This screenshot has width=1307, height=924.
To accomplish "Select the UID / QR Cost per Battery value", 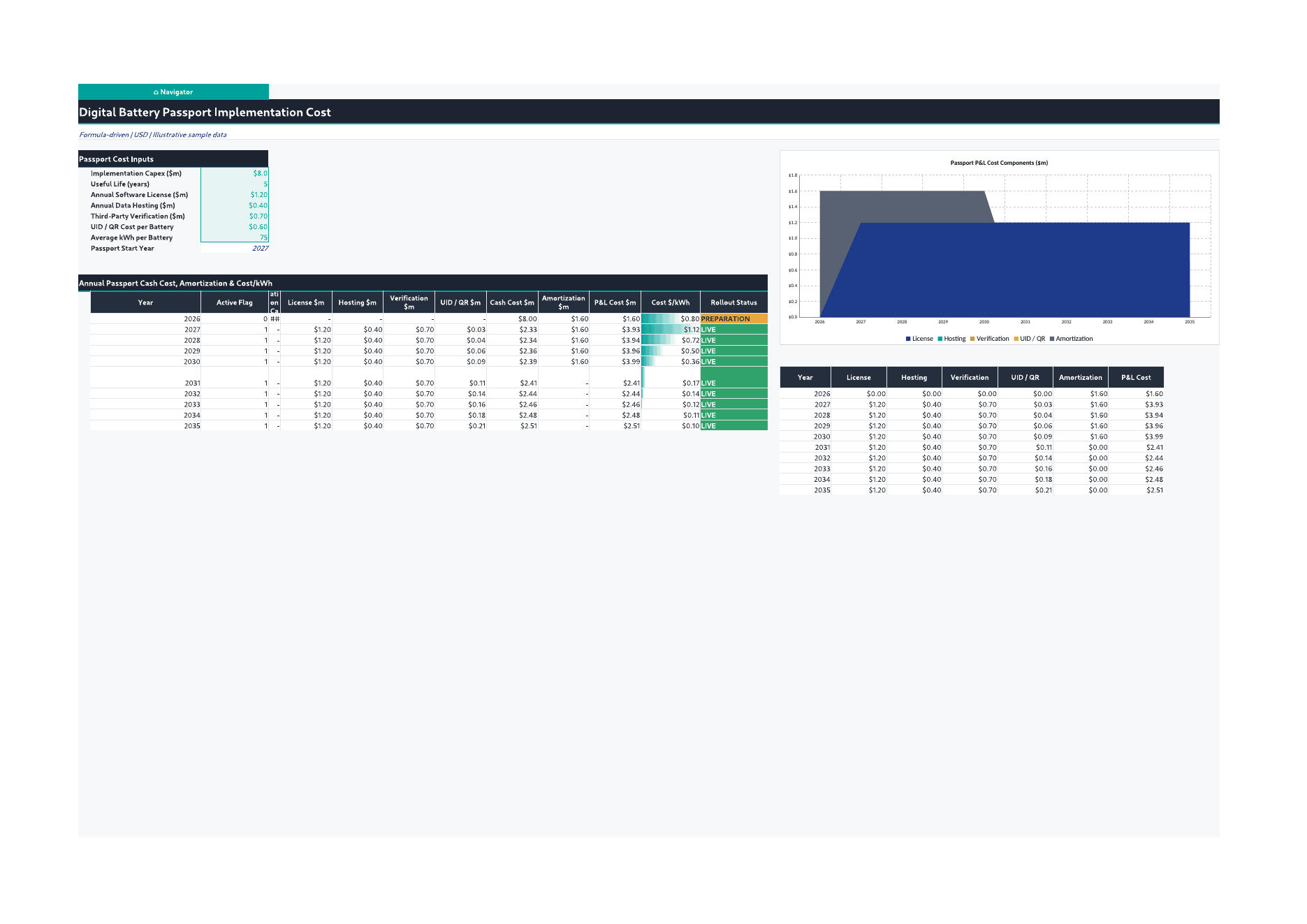I will [235, 227].
